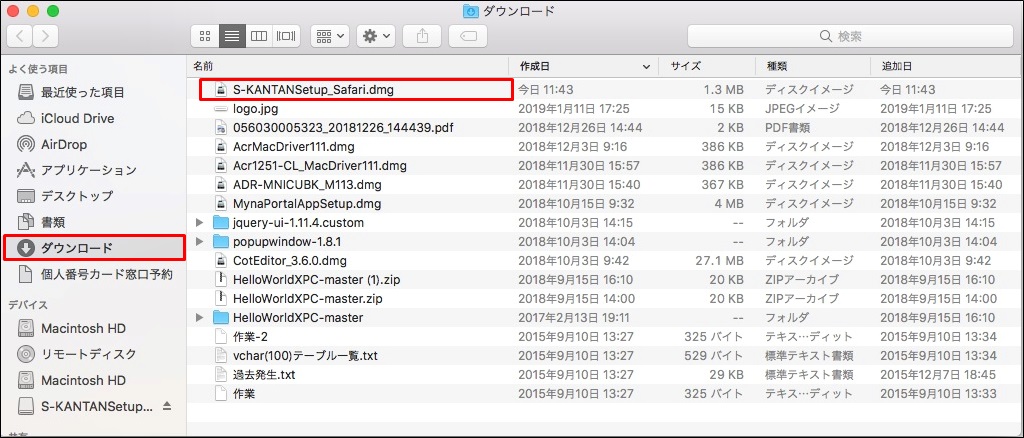This screenshot has width=1024, height=438.
Task: Select the 作業-2 file
Action: coord(250,337)
